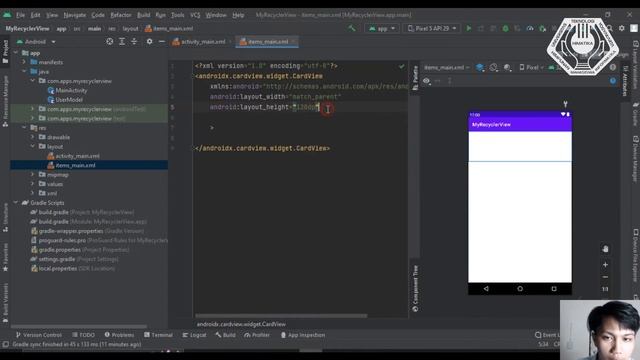Expand the manifests folder
This screenshot has height=360, width=640.
coord(24,62)
